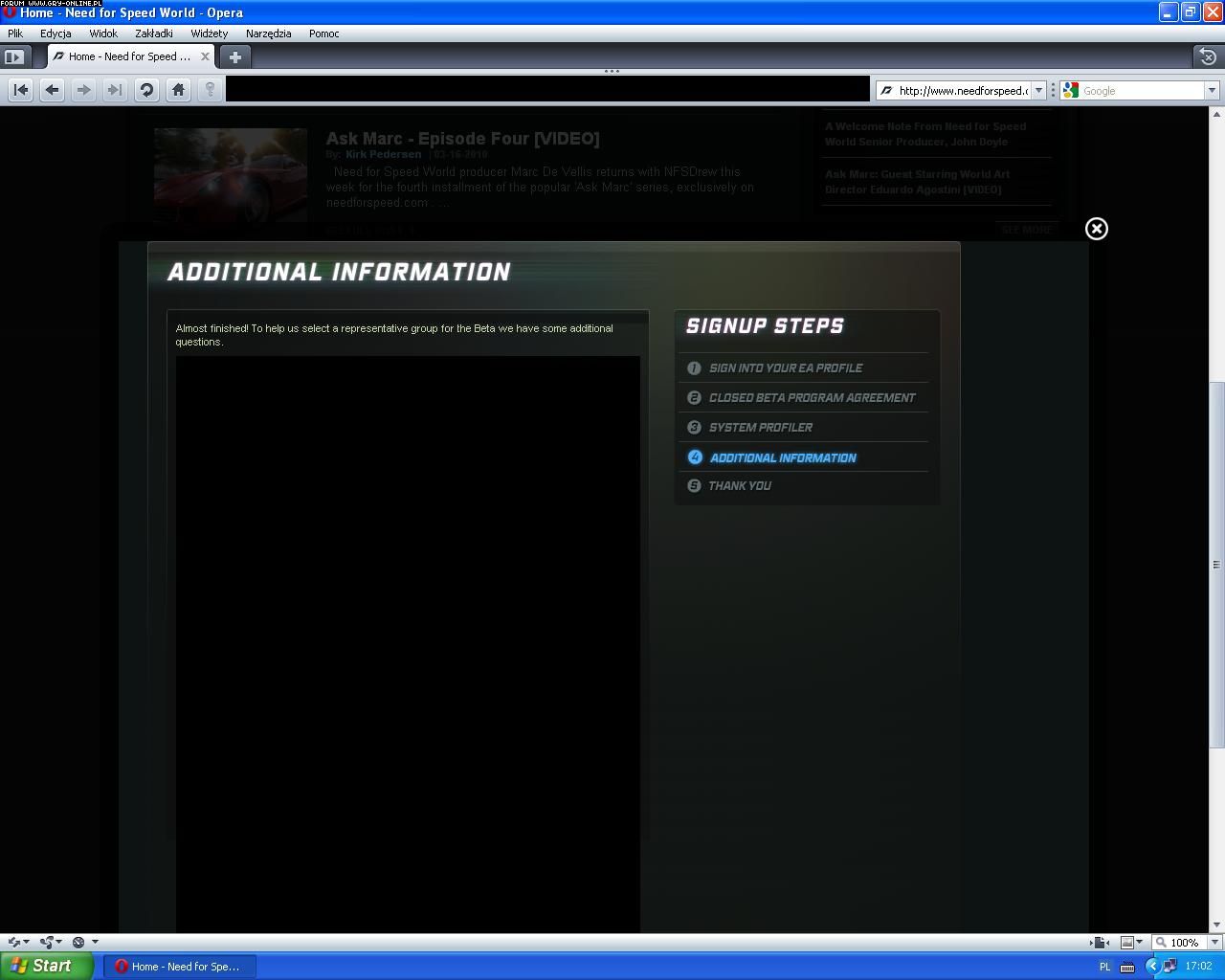
Task: Click the Opera taskbar button
Action: tap(178, 967)
